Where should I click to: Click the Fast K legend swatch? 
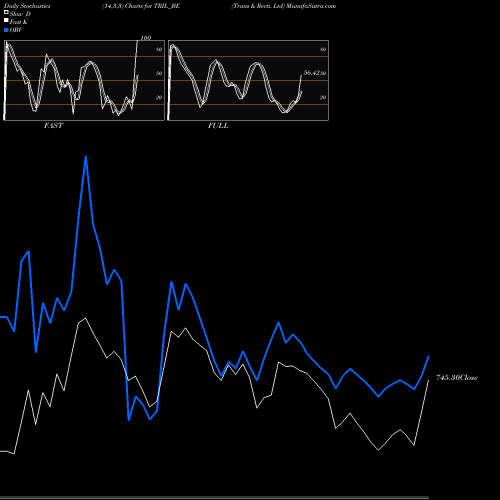click(6, 21)
